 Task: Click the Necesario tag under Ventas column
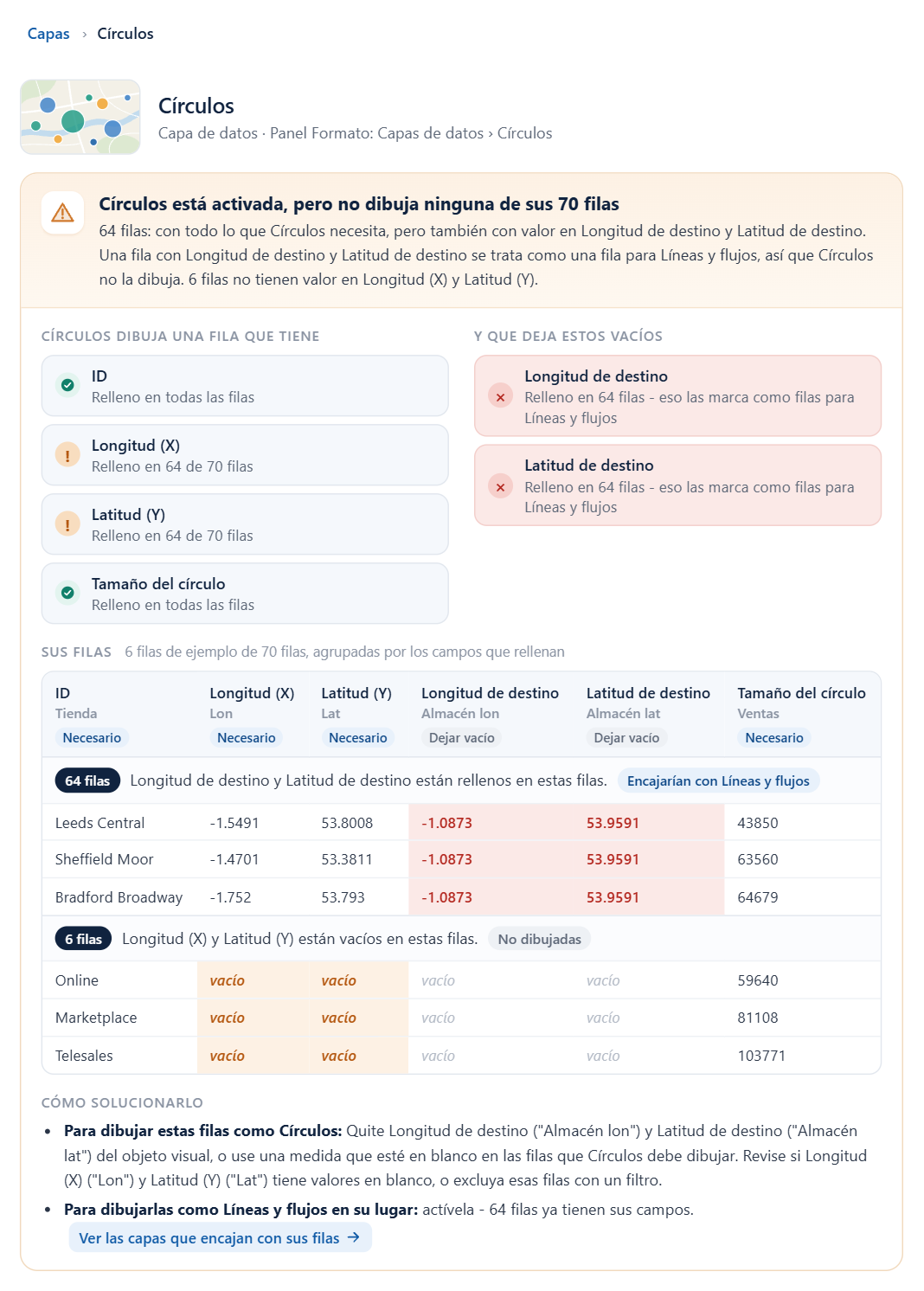click(x=774, y=738)
